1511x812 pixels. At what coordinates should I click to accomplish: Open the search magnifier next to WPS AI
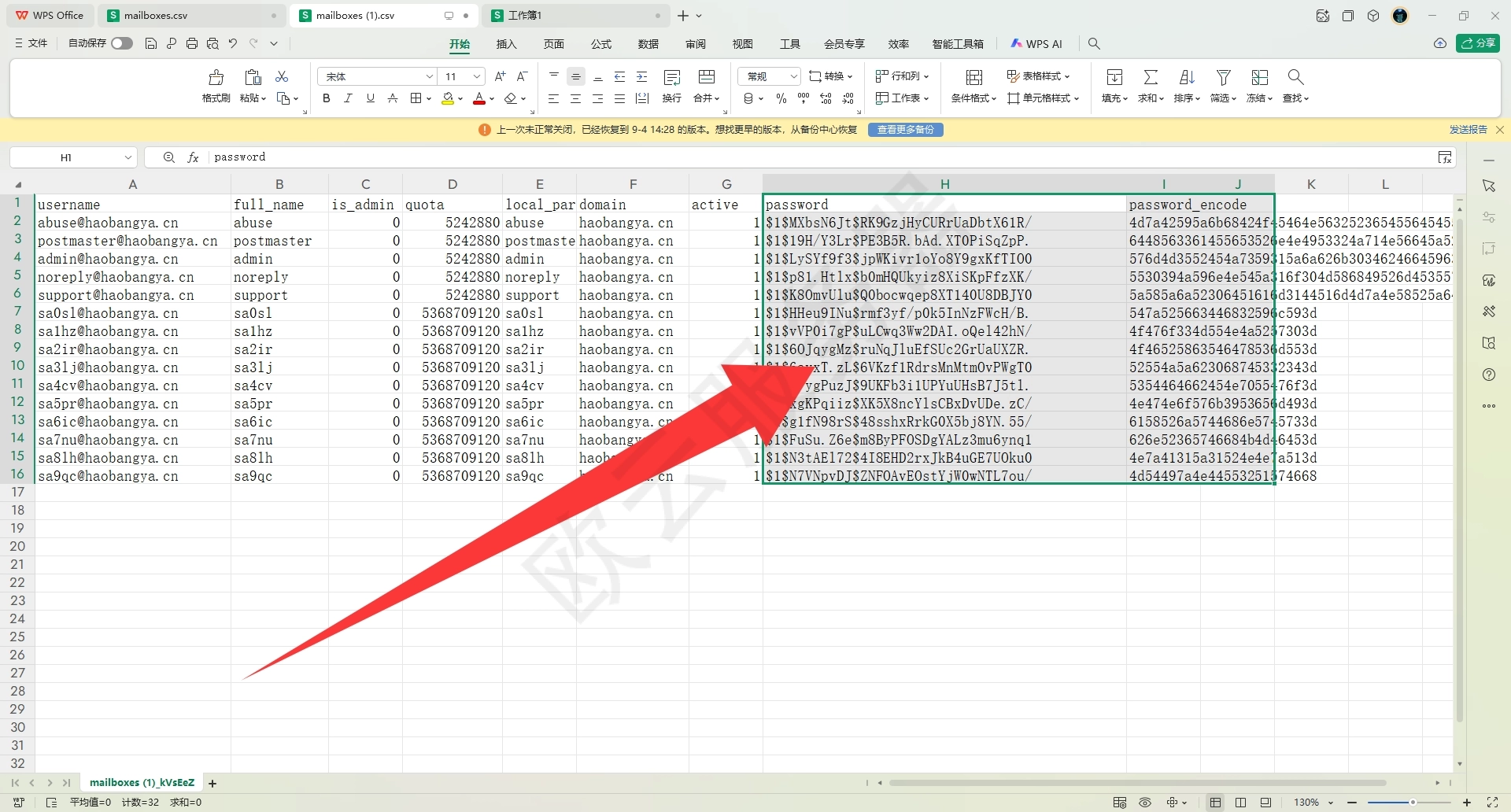(1094, 43)
